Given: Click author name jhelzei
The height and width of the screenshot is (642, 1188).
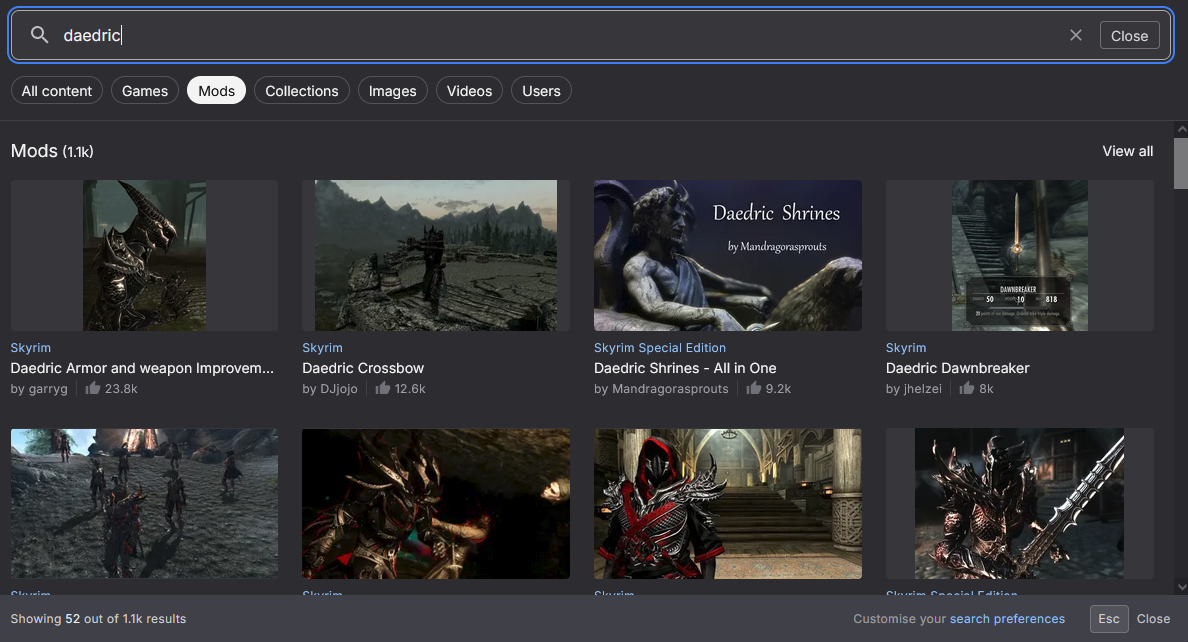Looking at the screenshot, I should (x=922, y=389).
